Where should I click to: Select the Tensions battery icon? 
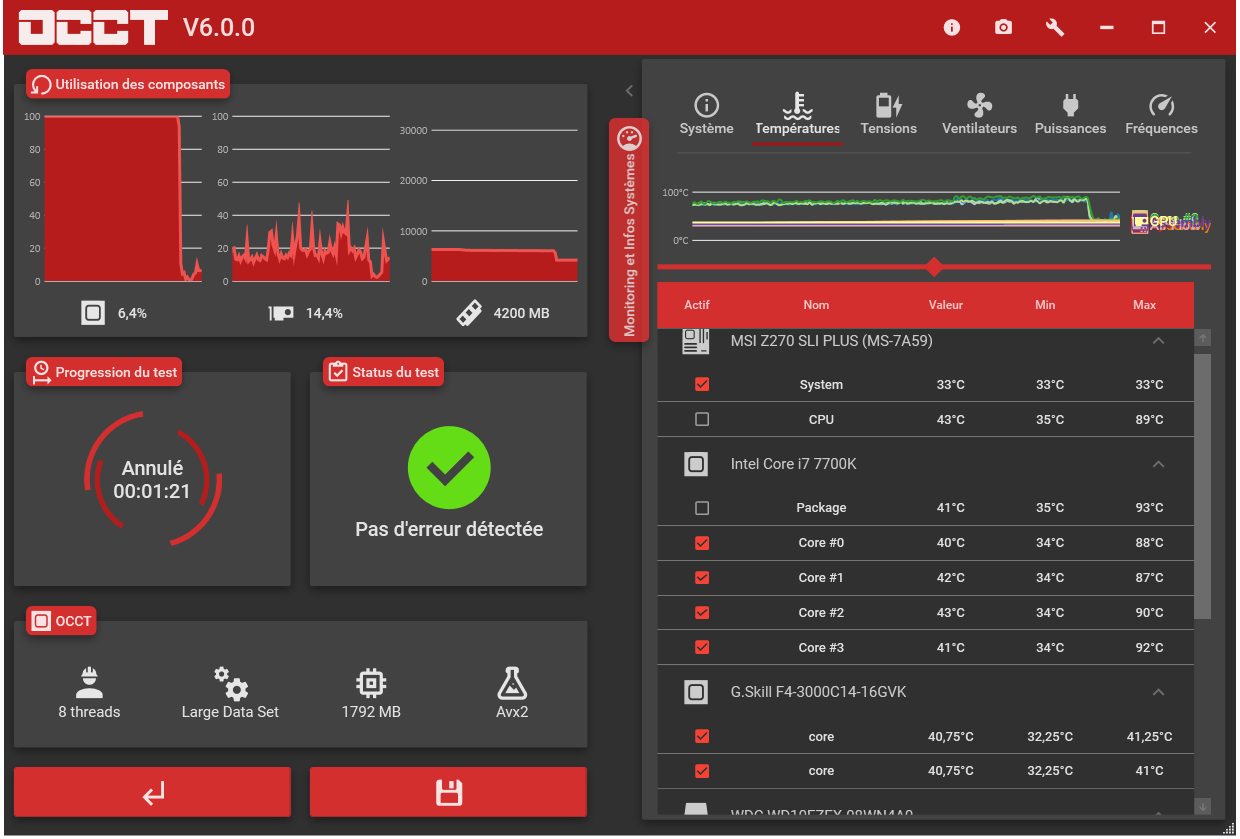click(889, 105)
